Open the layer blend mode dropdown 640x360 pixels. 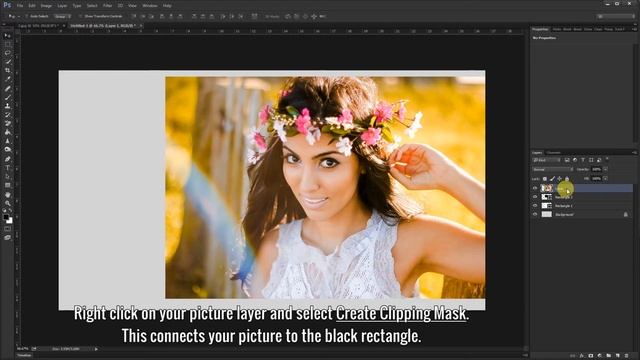coord(552,169)
